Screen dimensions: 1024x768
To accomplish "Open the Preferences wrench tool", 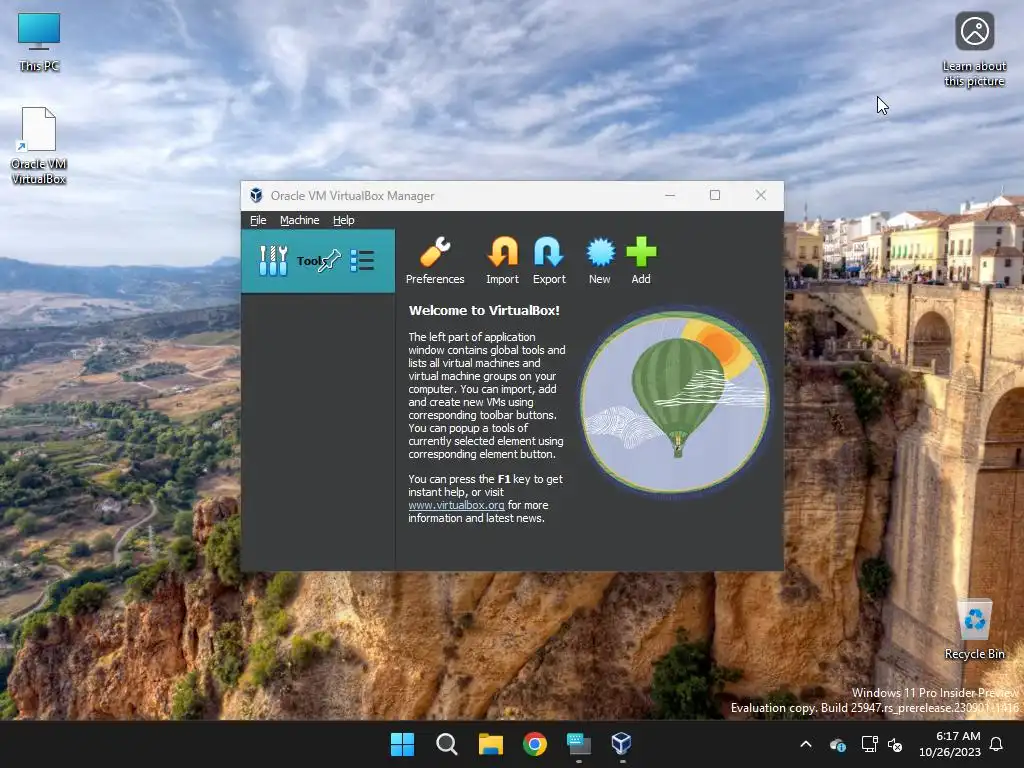I will click(x=435, y=261).
